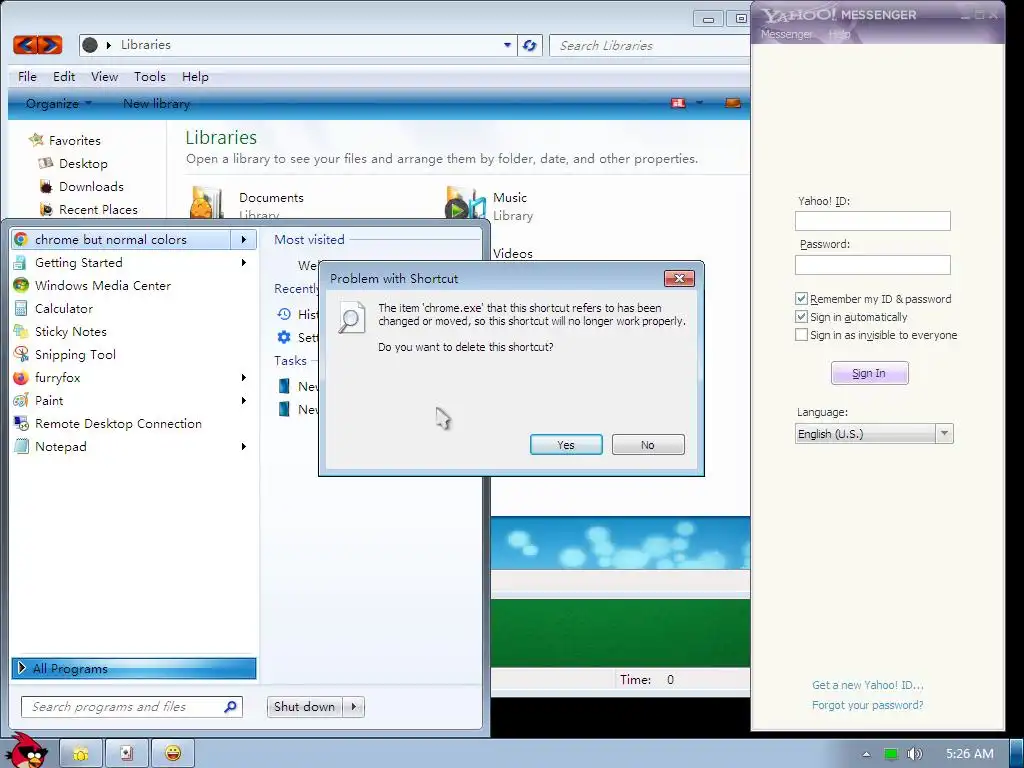Click No in the Problem with Shortcut dialog

[648, 445]
